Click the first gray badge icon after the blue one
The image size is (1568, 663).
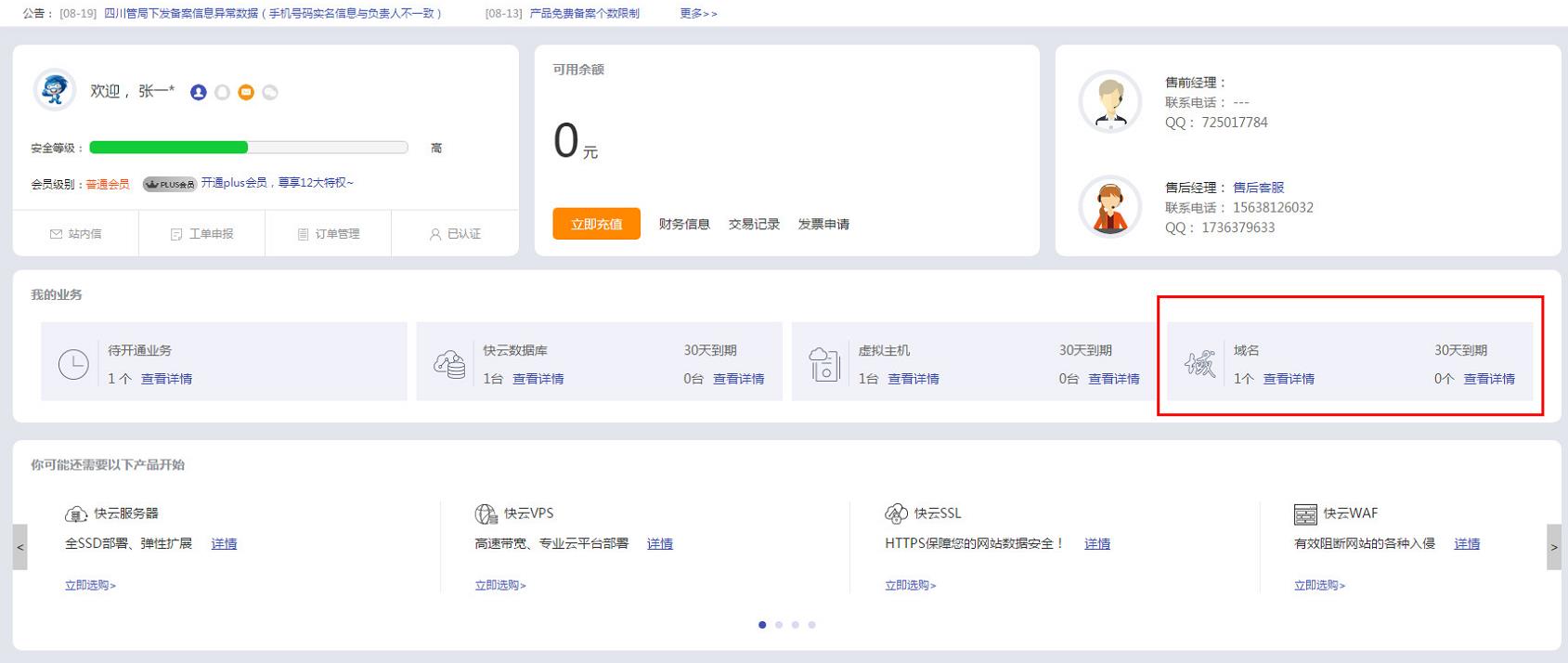[x=222, y=92]
